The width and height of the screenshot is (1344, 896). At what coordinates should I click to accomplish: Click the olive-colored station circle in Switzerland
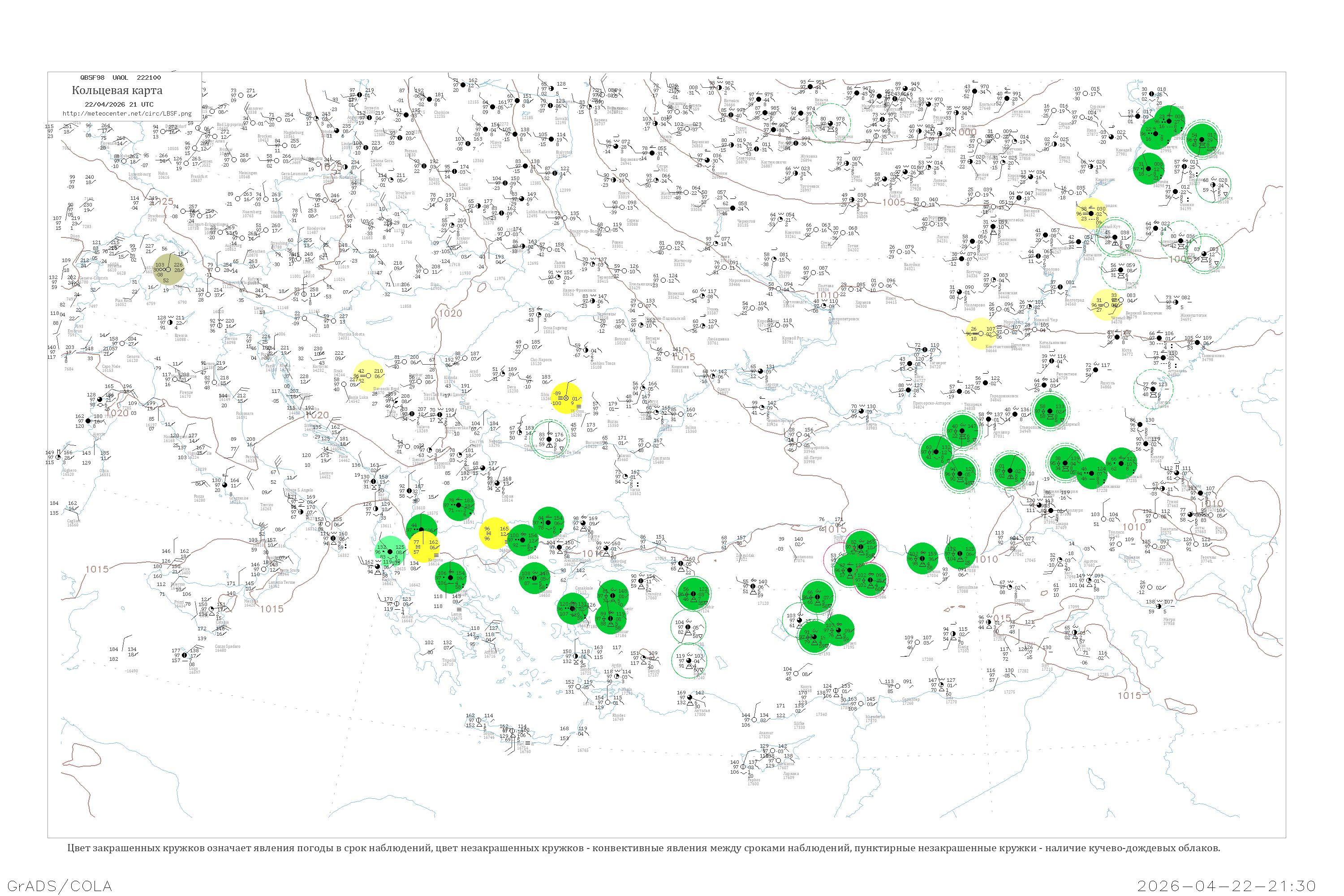[x=169, y=270]
